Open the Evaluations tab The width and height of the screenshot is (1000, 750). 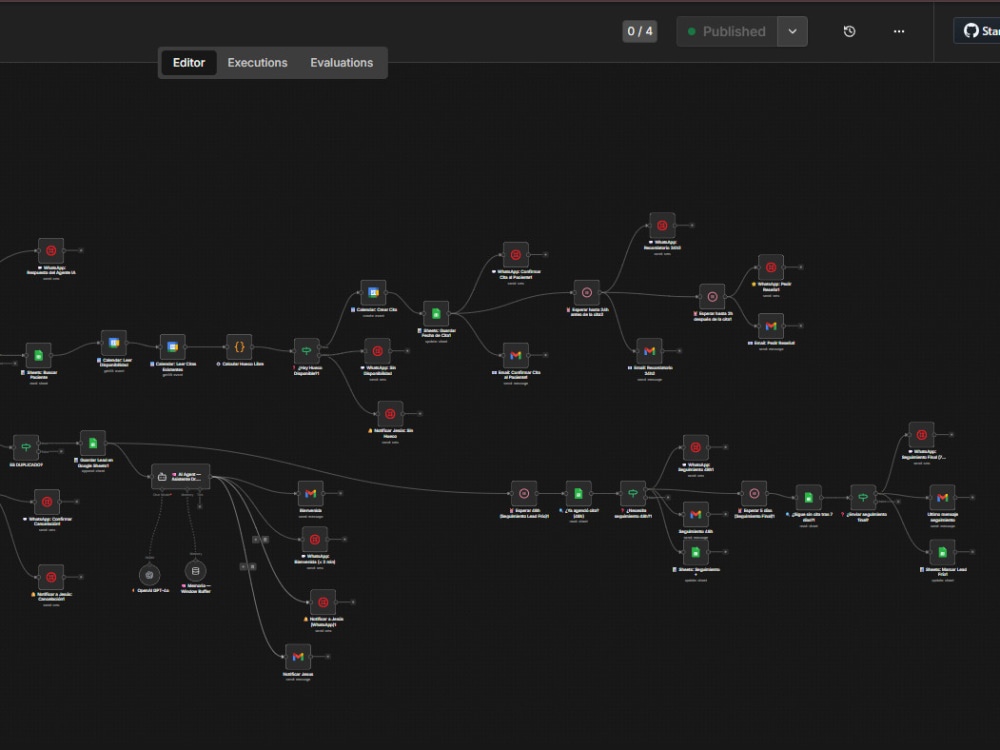point(342,62)
